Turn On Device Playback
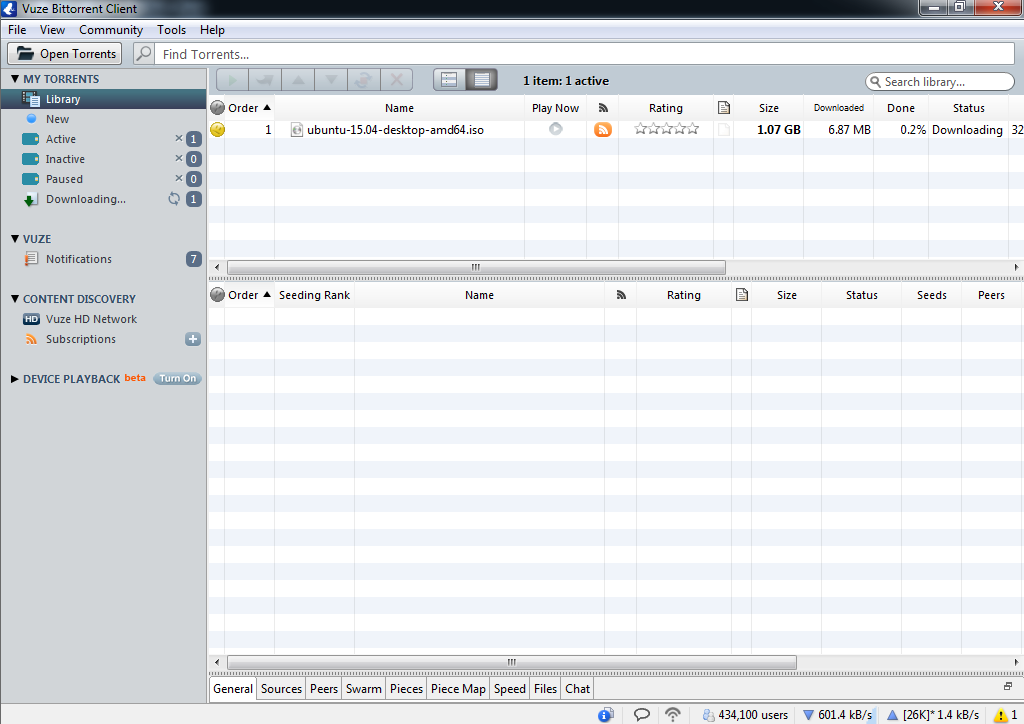Viewport: 1024px width, 724px height. tap(178, 379)
